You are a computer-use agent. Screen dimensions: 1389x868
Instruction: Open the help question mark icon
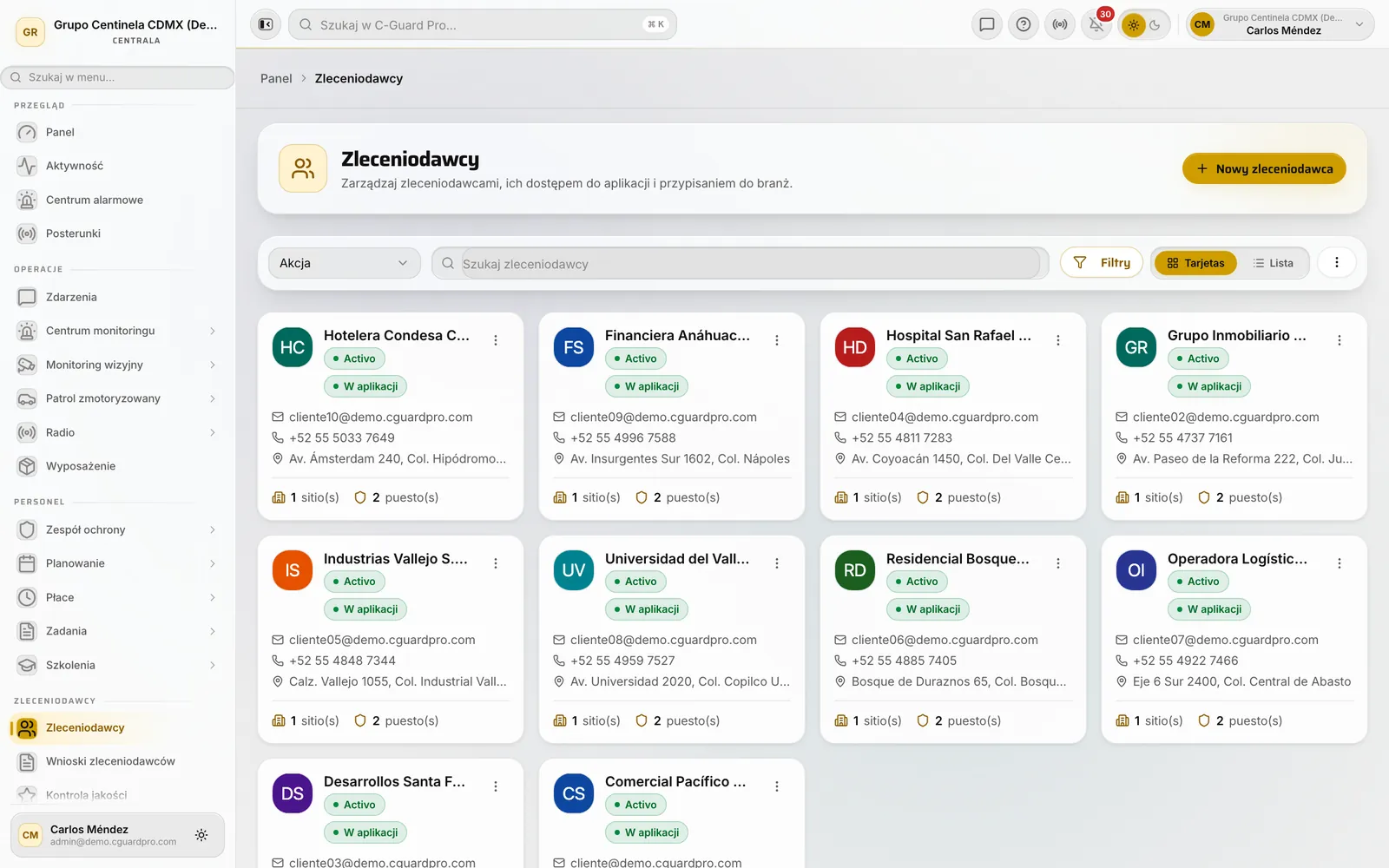tap(1024, 24)
